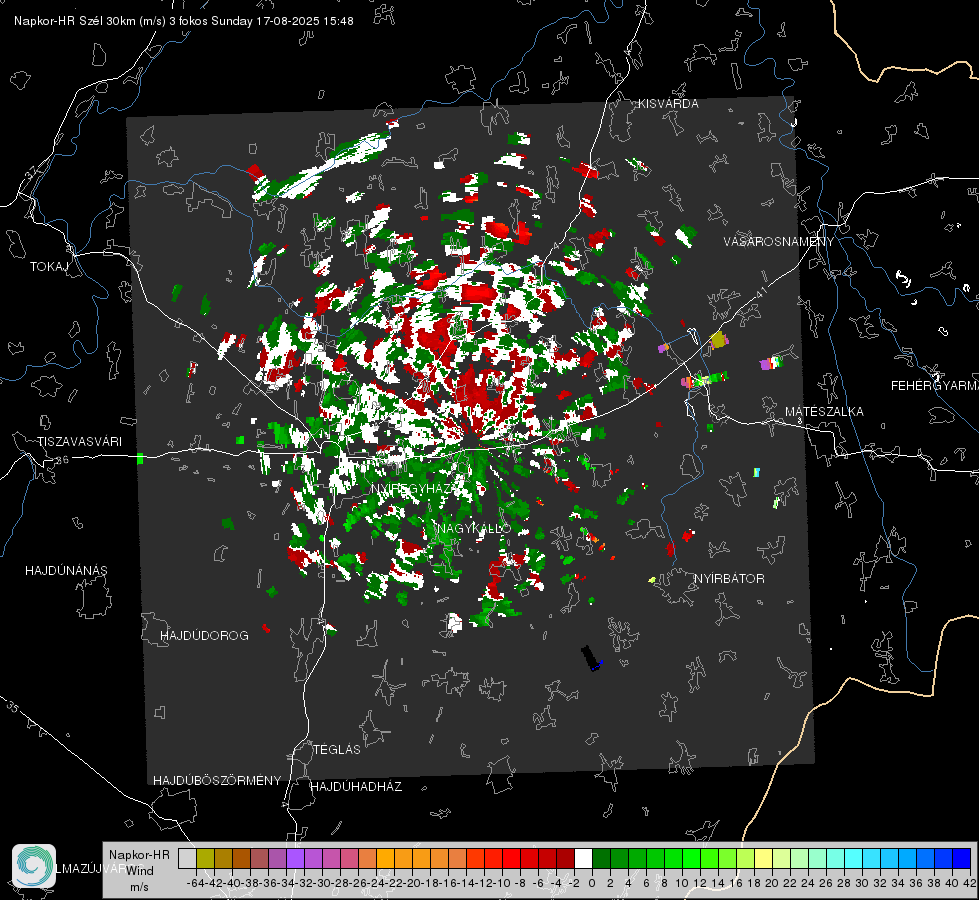Pick the white legend swatch between -2 and 0
This screenshot has width=979, height=900.
coord(583,859)
